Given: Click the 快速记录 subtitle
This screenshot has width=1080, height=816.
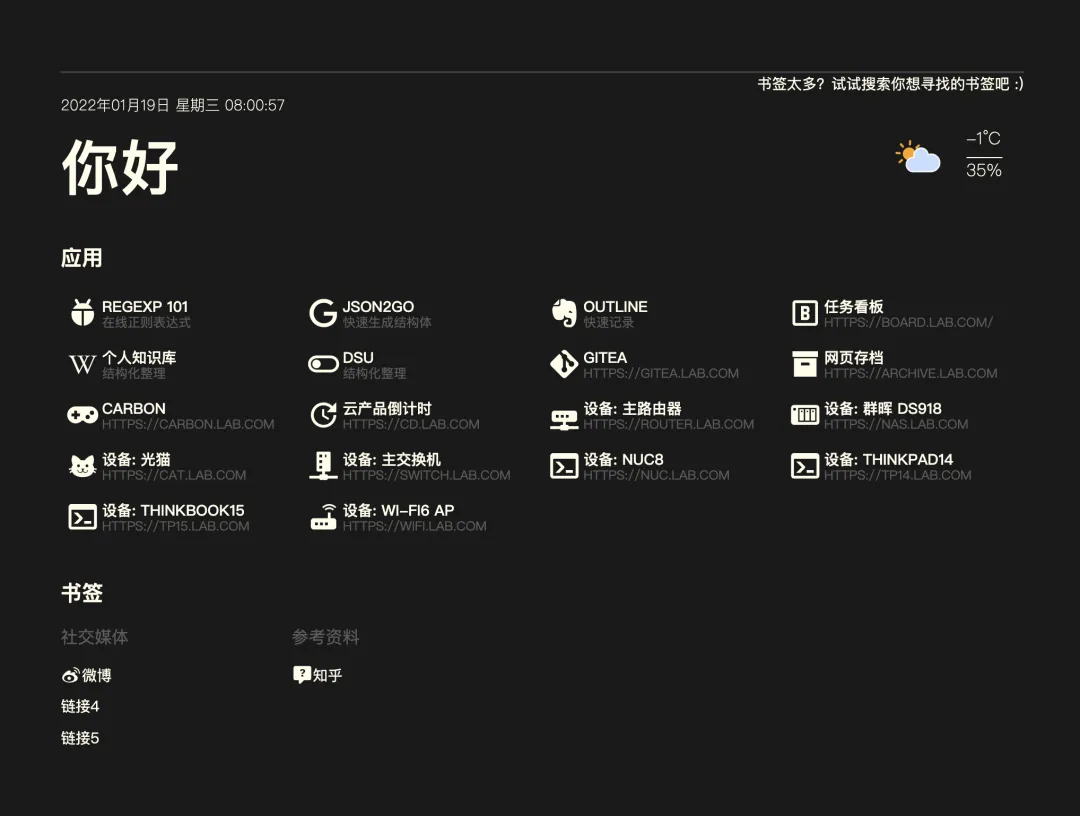Looking at the screenshot, I should [609, 322].
